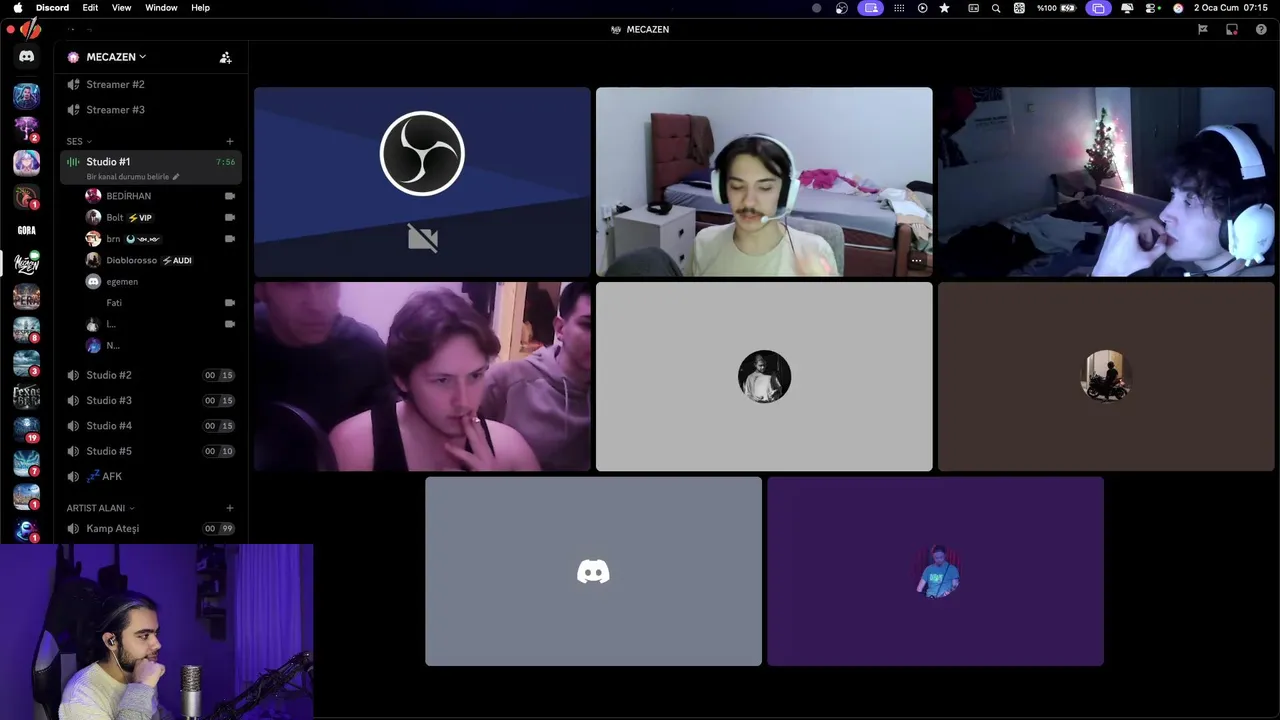Collapse the SES channel category

[79, 142]
